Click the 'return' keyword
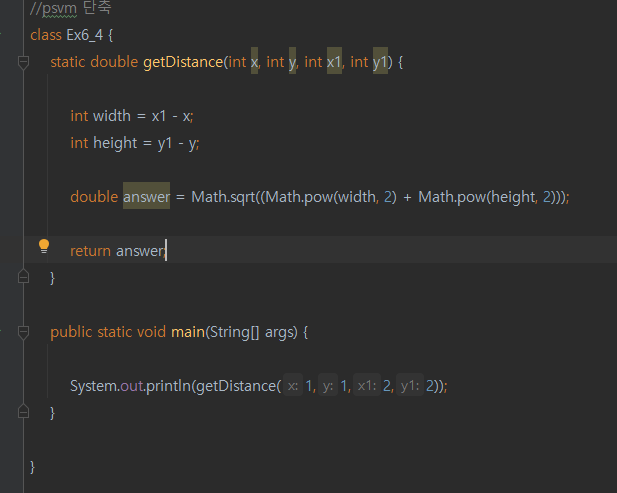The height and width of the screenshot is (493, 617). tap(91, 251)
